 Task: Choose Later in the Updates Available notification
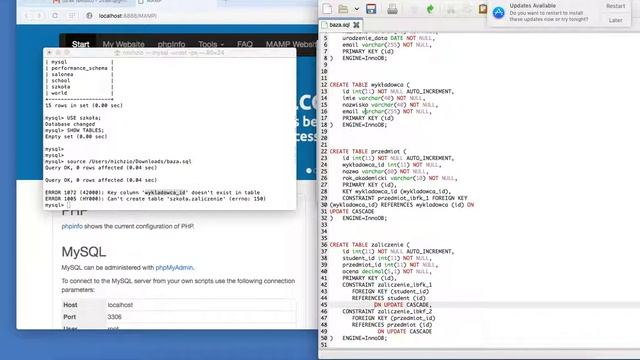point(615,20)
